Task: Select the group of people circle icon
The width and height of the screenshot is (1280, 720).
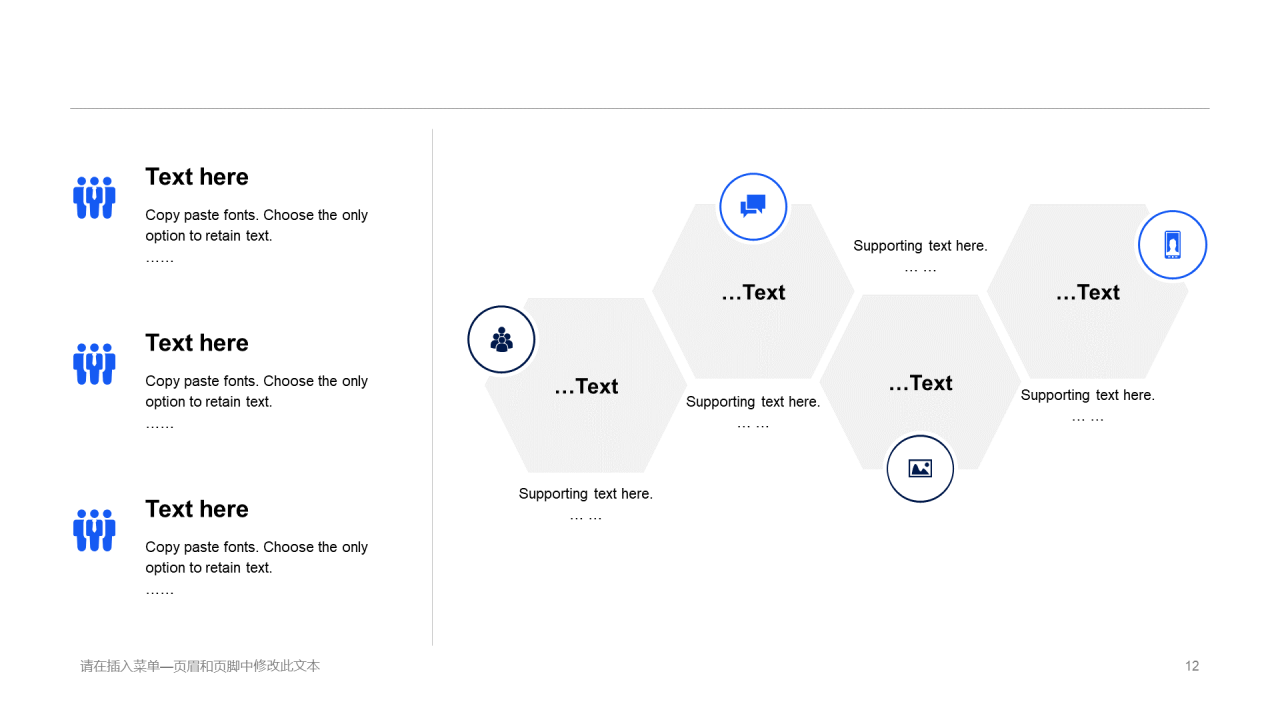Action: (501, 339)
